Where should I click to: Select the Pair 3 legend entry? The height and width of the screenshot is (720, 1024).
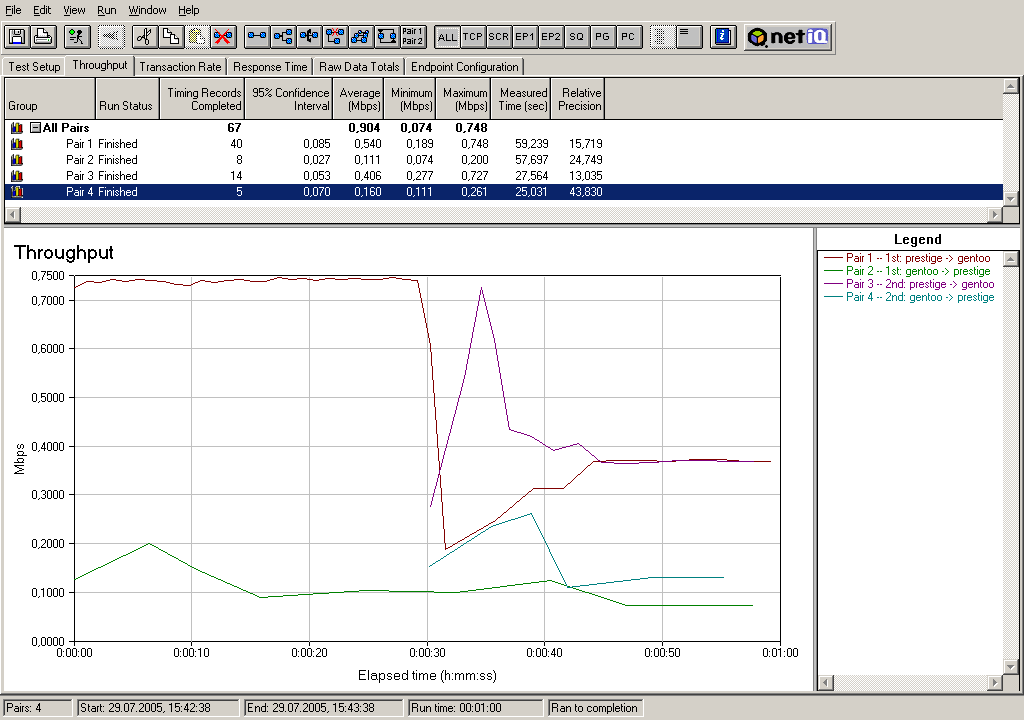[919, 284]
